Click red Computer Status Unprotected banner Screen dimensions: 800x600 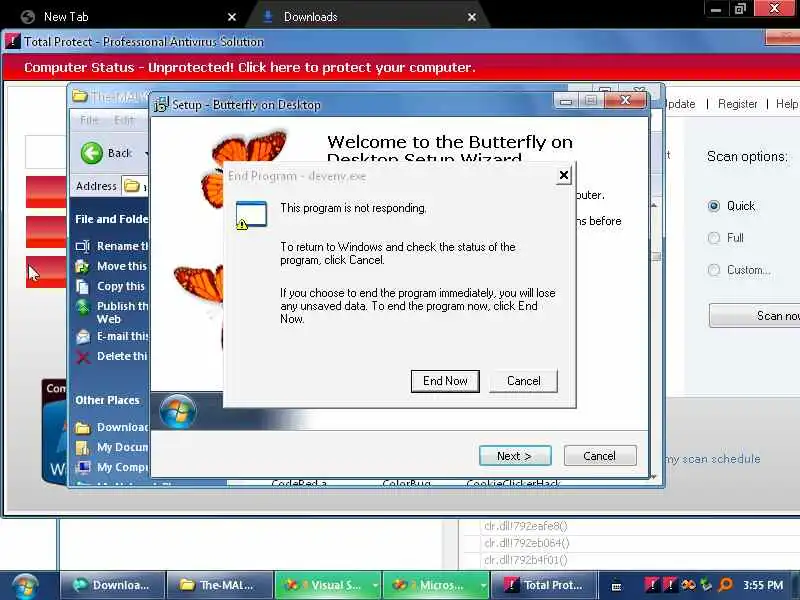click(x=401, y=67)
